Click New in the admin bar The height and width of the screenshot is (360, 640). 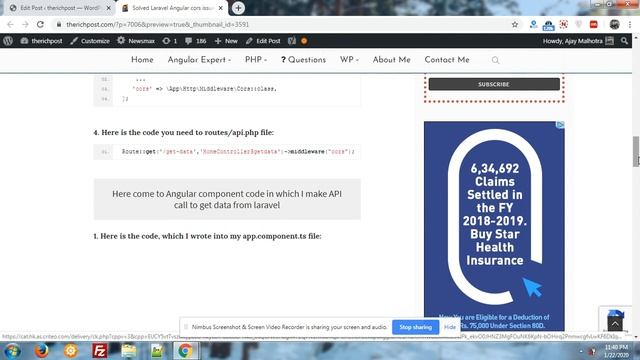[x=226, y=41]
